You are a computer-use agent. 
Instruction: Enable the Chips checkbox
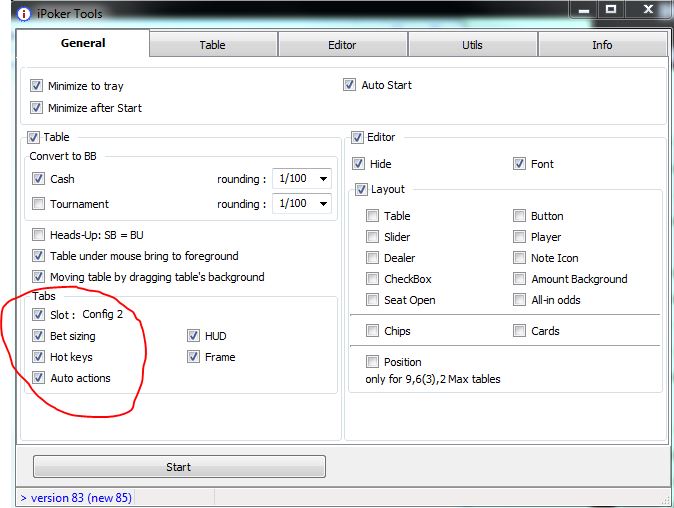pyautogui.click(x=372, y=331)
